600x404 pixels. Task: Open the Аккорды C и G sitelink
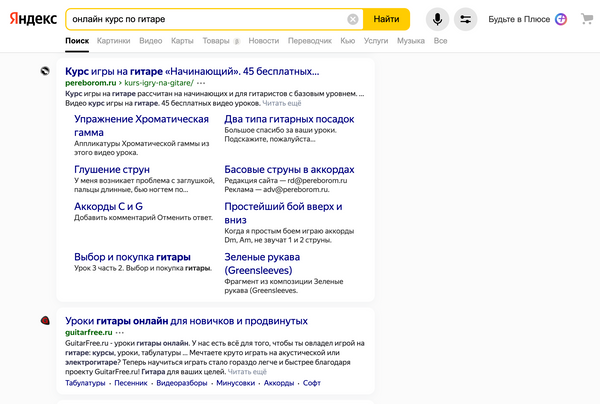[x=108, y=207]
